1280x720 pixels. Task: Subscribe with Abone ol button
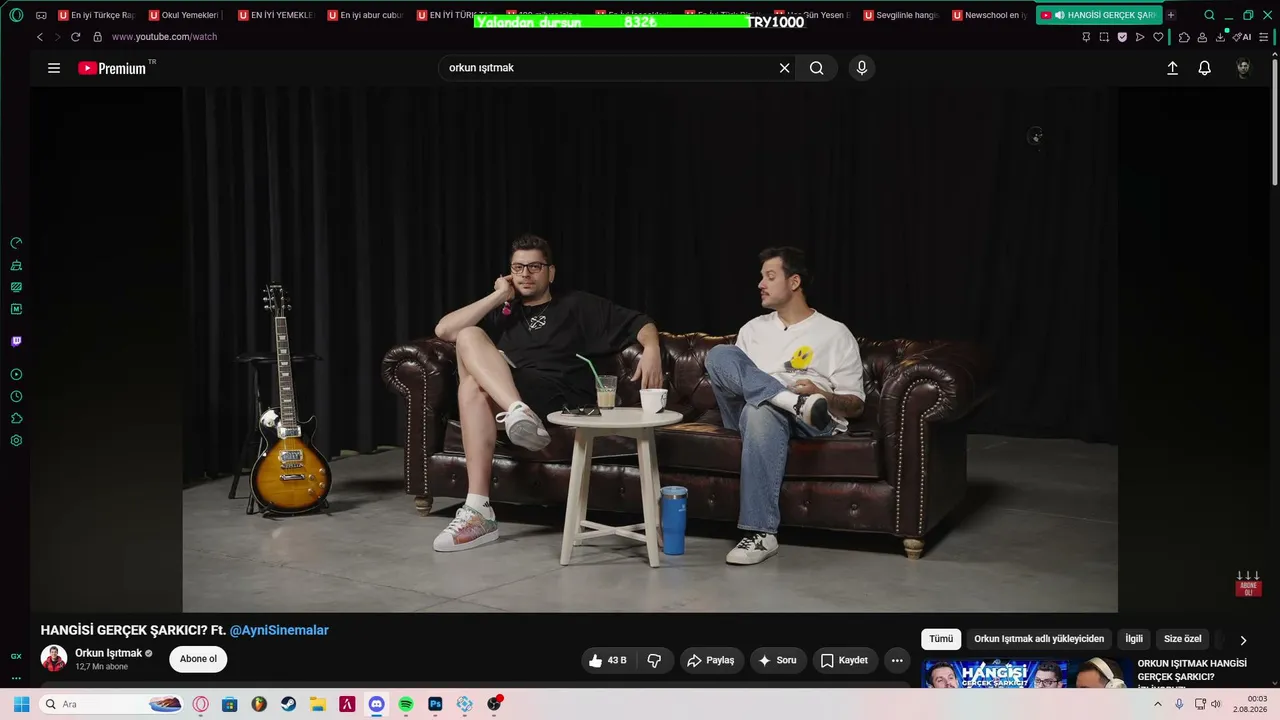tap(198, 659)
